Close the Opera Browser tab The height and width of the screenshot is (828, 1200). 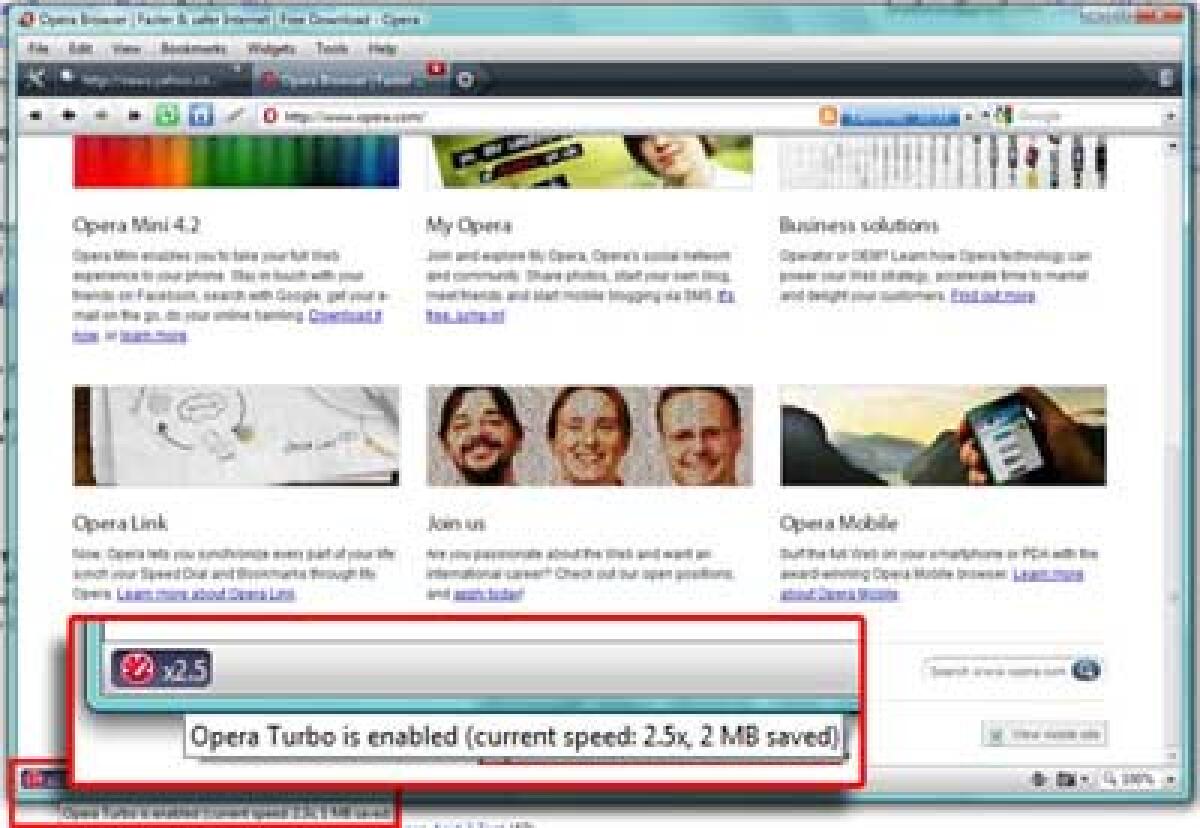(x=436, y=70)
